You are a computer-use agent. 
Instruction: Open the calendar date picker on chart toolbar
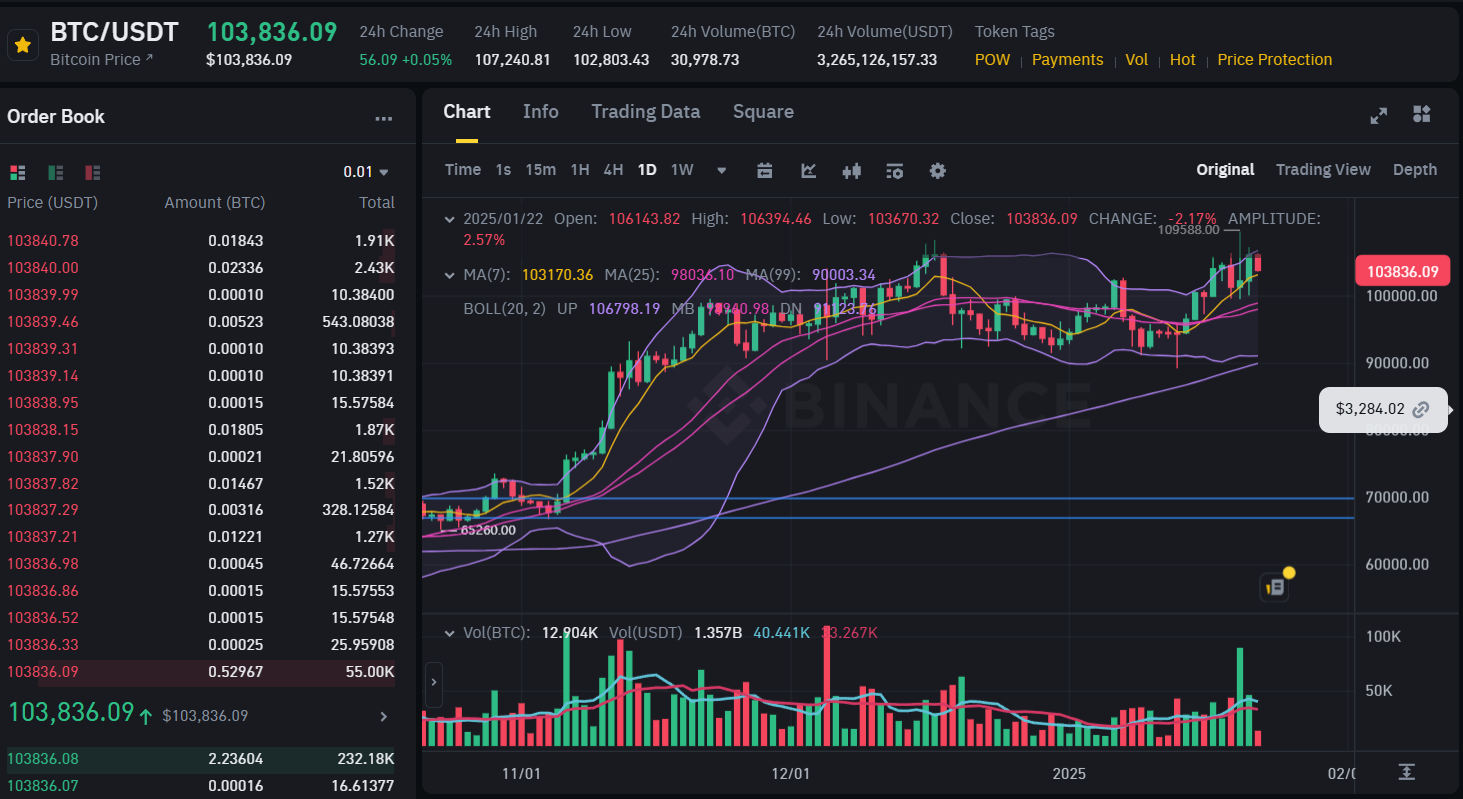765,170
